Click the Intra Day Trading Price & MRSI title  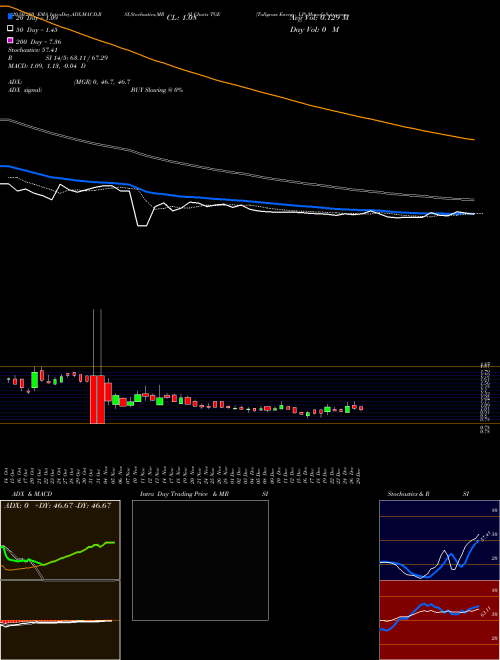click(204, 494)
